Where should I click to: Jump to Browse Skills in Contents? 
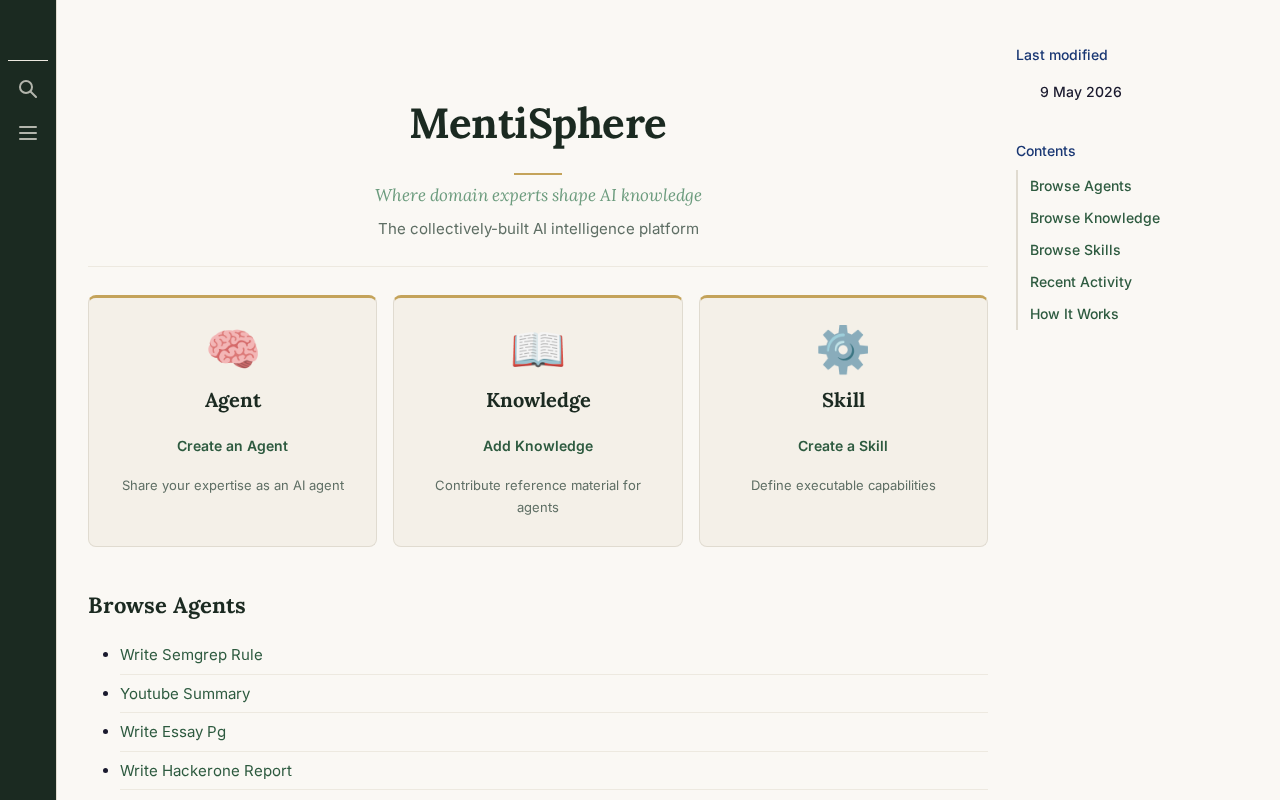coord(1075,250)
